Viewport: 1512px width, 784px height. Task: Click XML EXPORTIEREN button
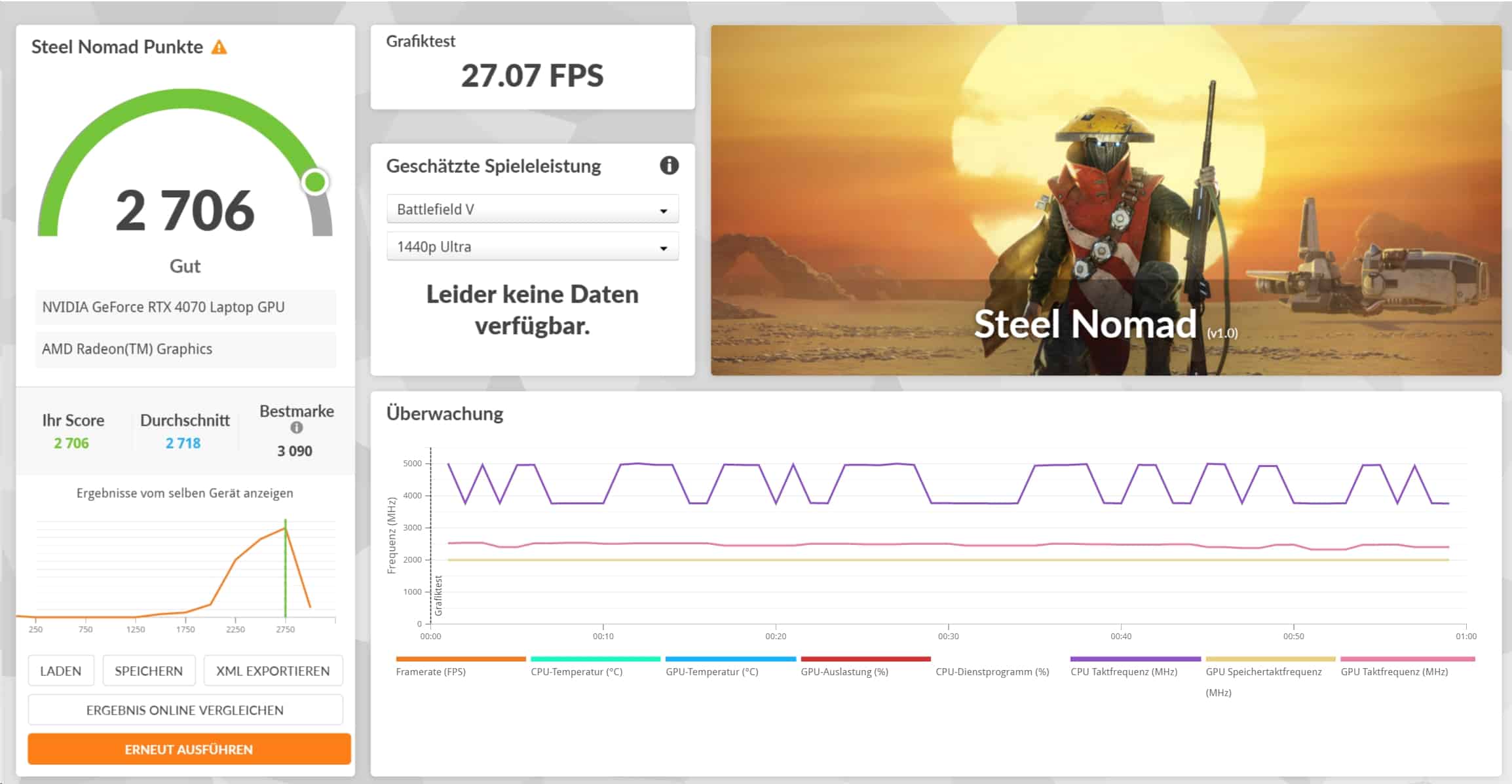click(x=273, y=671)
